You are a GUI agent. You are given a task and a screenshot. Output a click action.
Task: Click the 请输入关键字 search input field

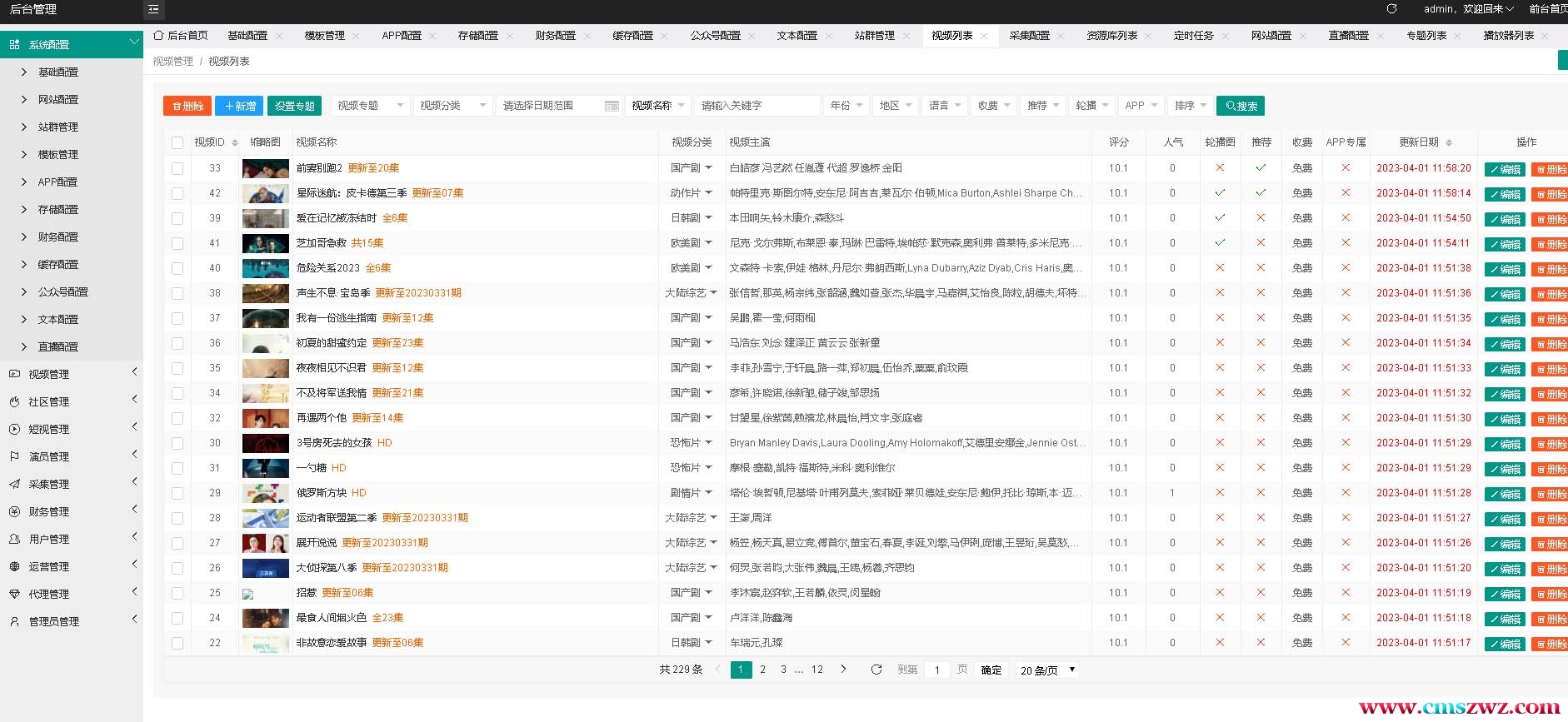pos(757,106)
